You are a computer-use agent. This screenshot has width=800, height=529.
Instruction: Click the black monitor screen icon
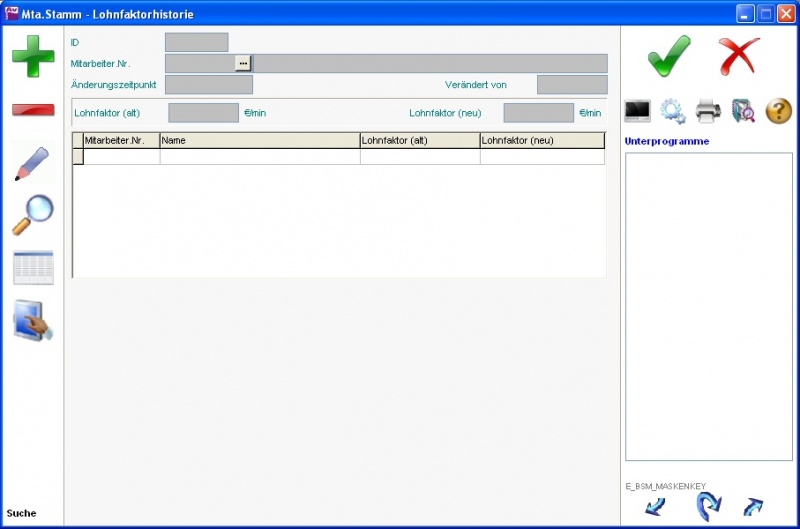tap(638, 111)
